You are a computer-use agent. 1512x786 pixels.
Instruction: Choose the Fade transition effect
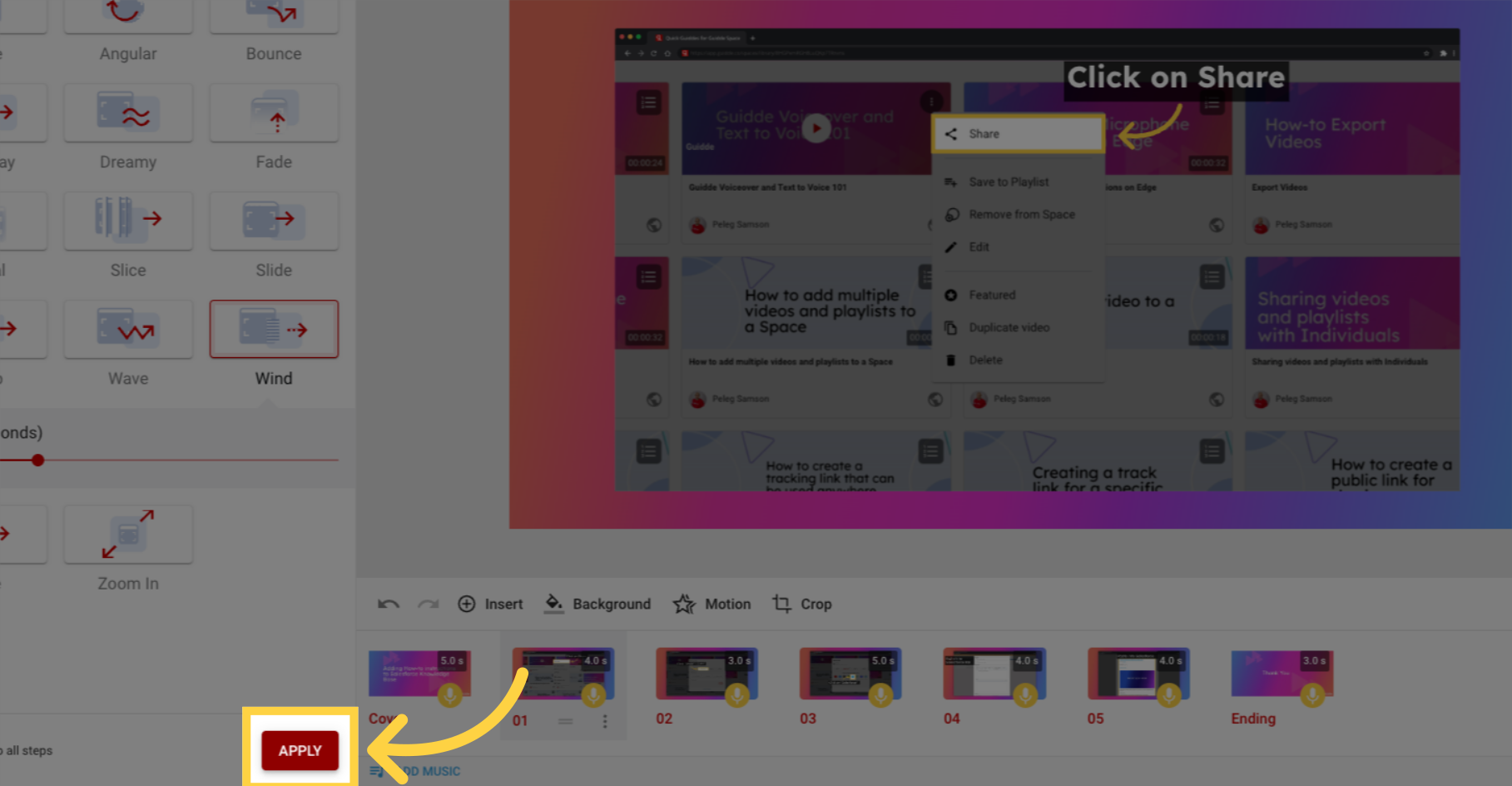coord(274,113)
